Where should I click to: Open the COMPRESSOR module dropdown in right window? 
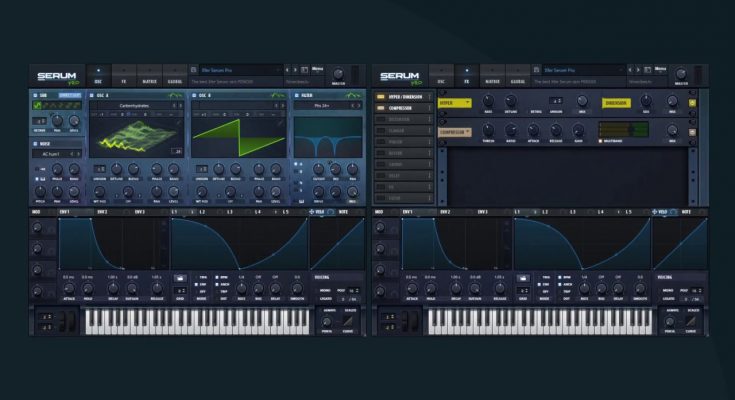[x=454, y=132]
